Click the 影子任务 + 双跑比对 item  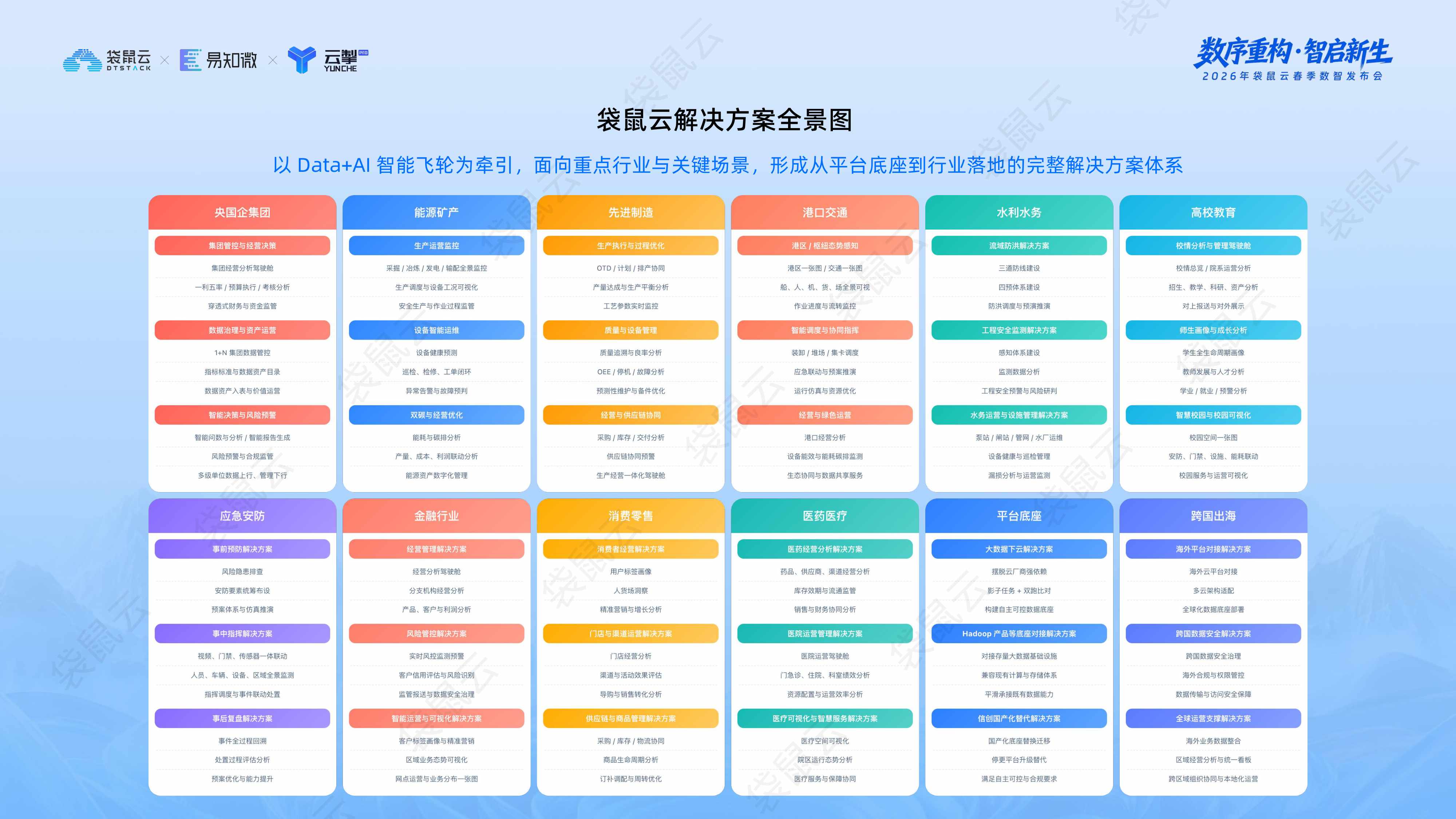coord(1019,591)
